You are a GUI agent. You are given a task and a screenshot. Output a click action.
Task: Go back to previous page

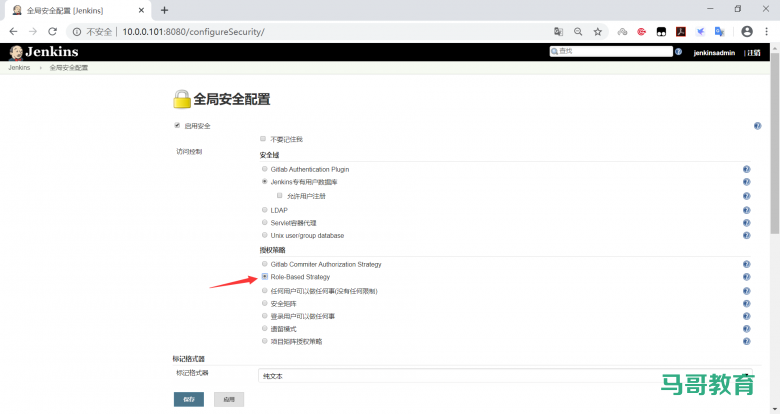click(x=13, y=31)
